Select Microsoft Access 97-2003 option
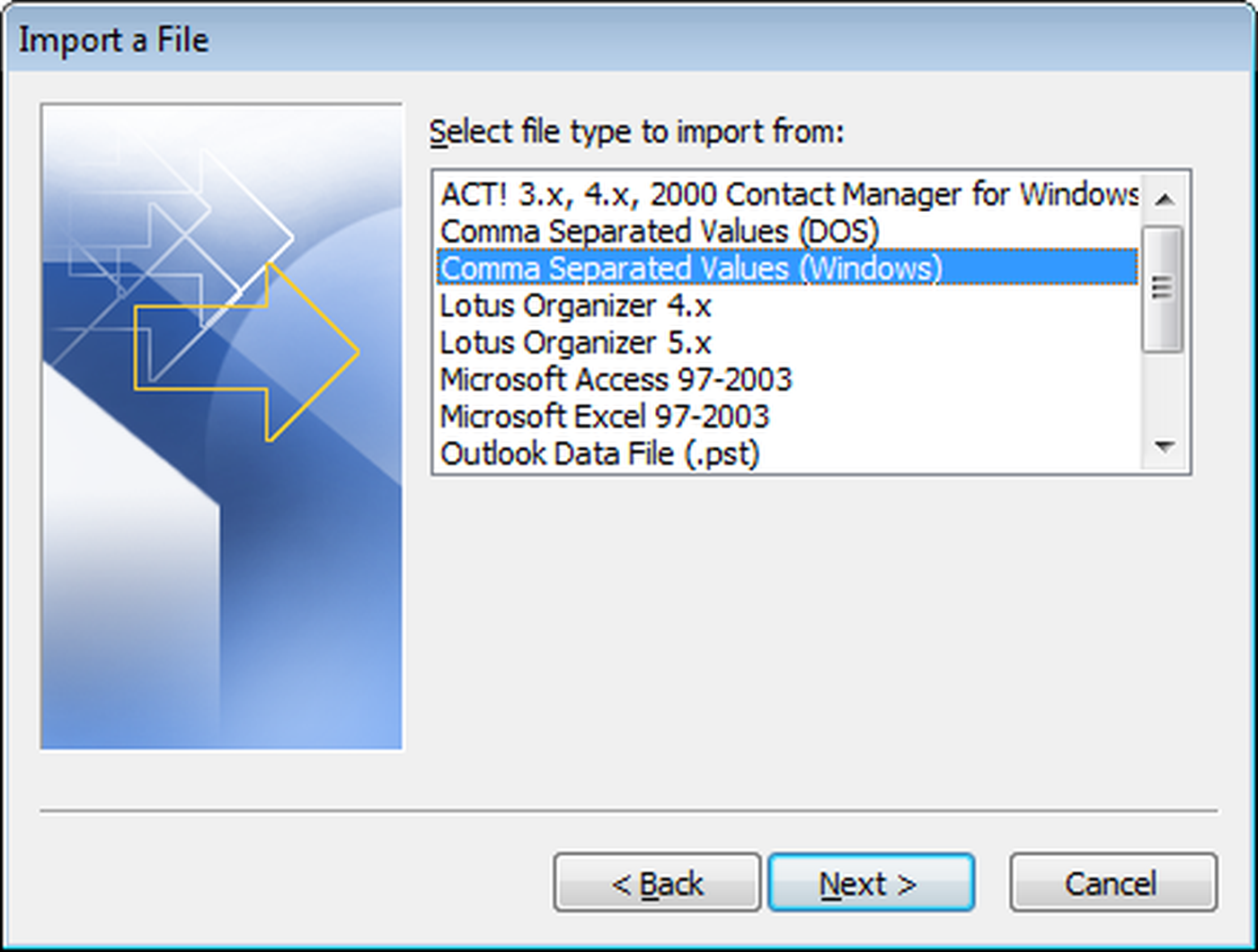The height and width of the screenshot is (952, 1258). pos(616,380)
